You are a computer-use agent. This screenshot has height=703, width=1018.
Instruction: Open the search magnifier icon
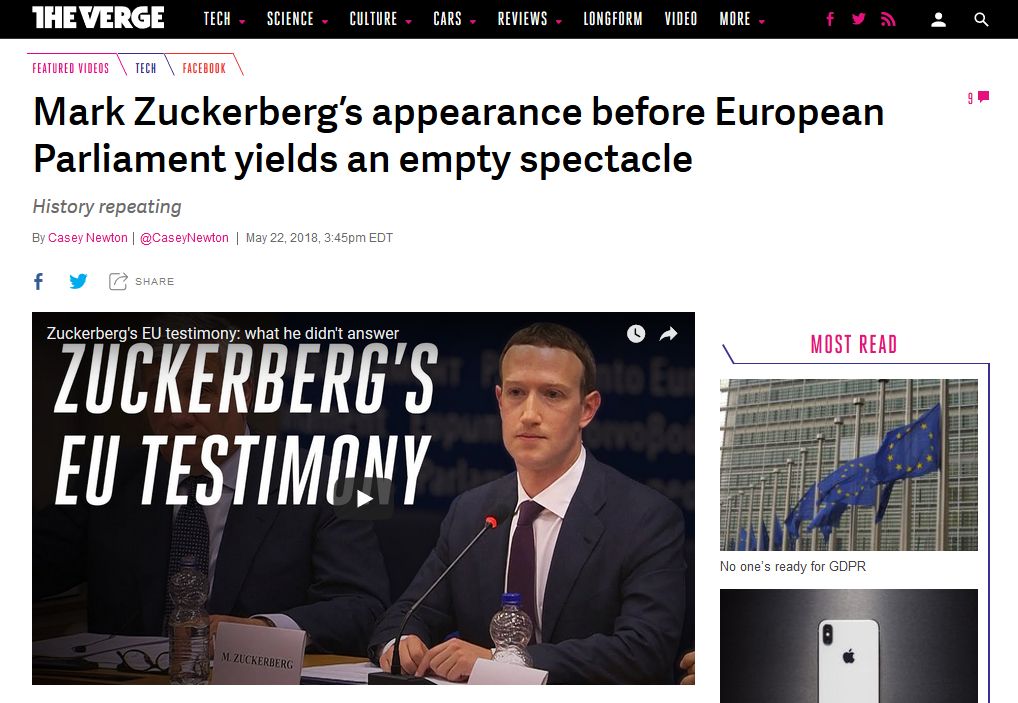pos(981,20)
